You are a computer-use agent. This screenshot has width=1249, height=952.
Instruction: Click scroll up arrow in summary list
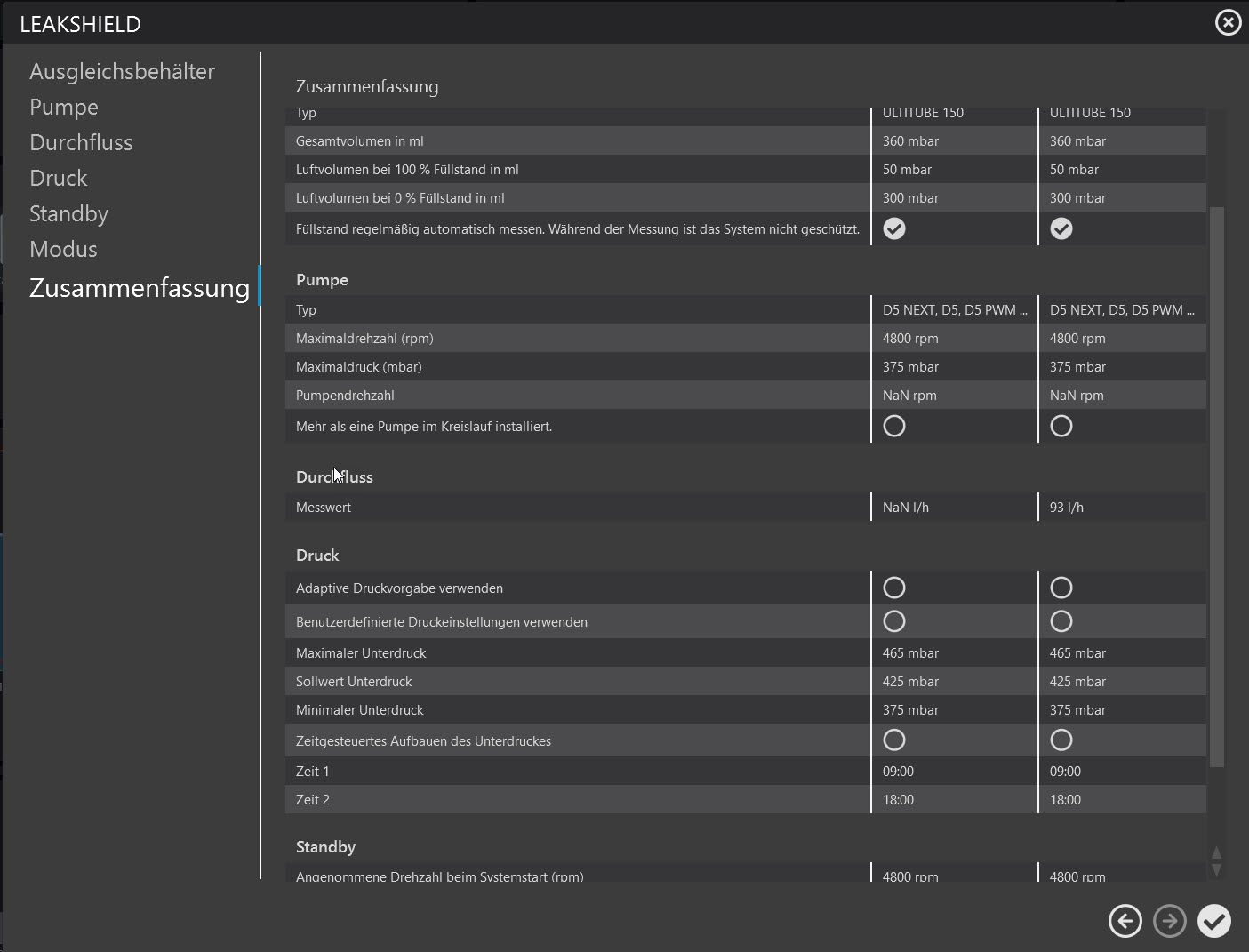point(1216,853)
